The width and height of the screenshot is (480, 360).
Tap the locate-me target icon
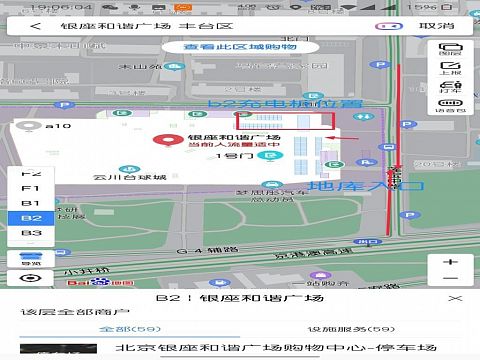(x=30, y=278)
